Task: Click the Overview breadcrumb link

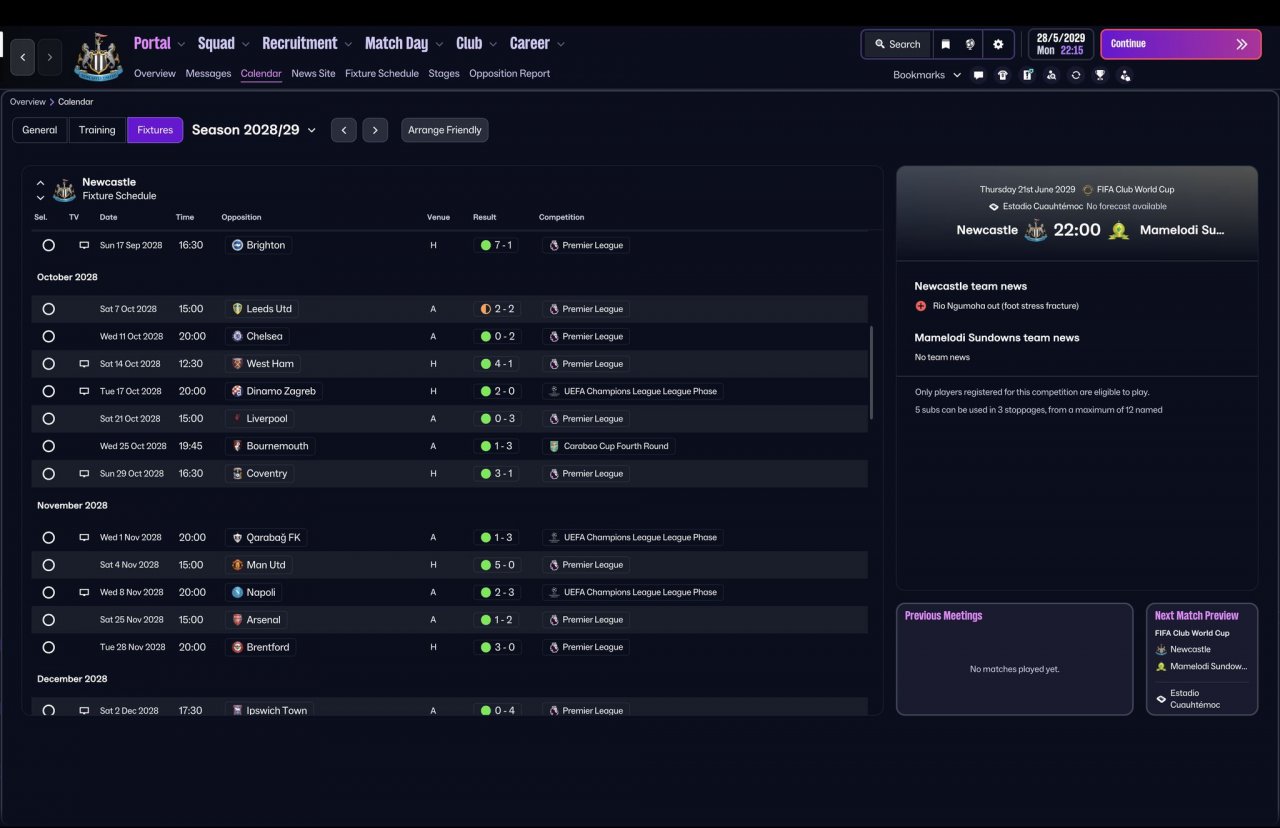Action: pos(28,102)
